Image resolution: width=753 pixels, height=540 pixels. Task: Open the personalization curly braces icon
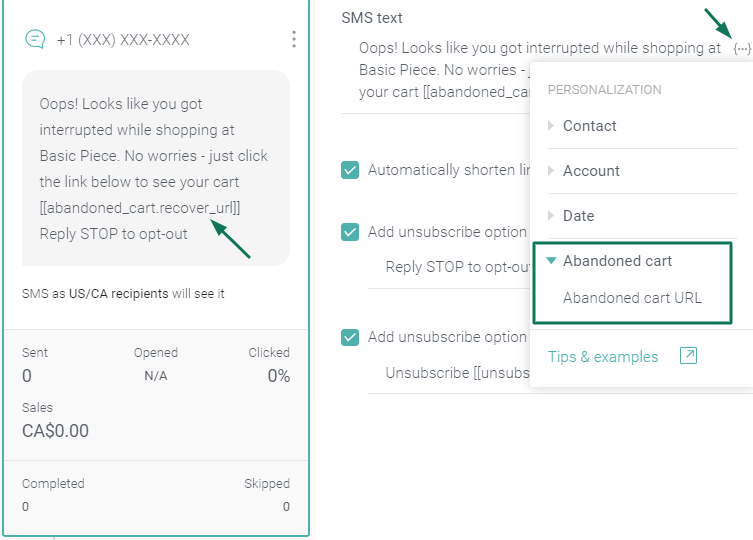(x=742, y=49)
